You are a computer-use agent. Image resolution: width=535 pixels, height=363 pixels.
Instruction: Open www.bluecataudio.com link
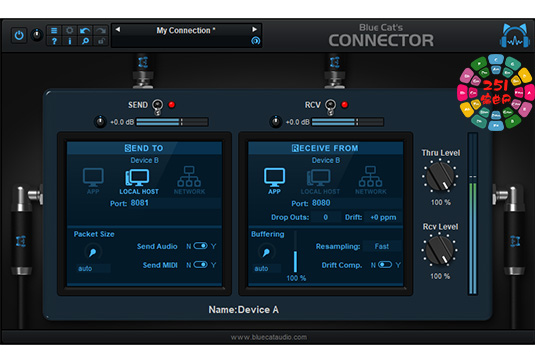269,337
